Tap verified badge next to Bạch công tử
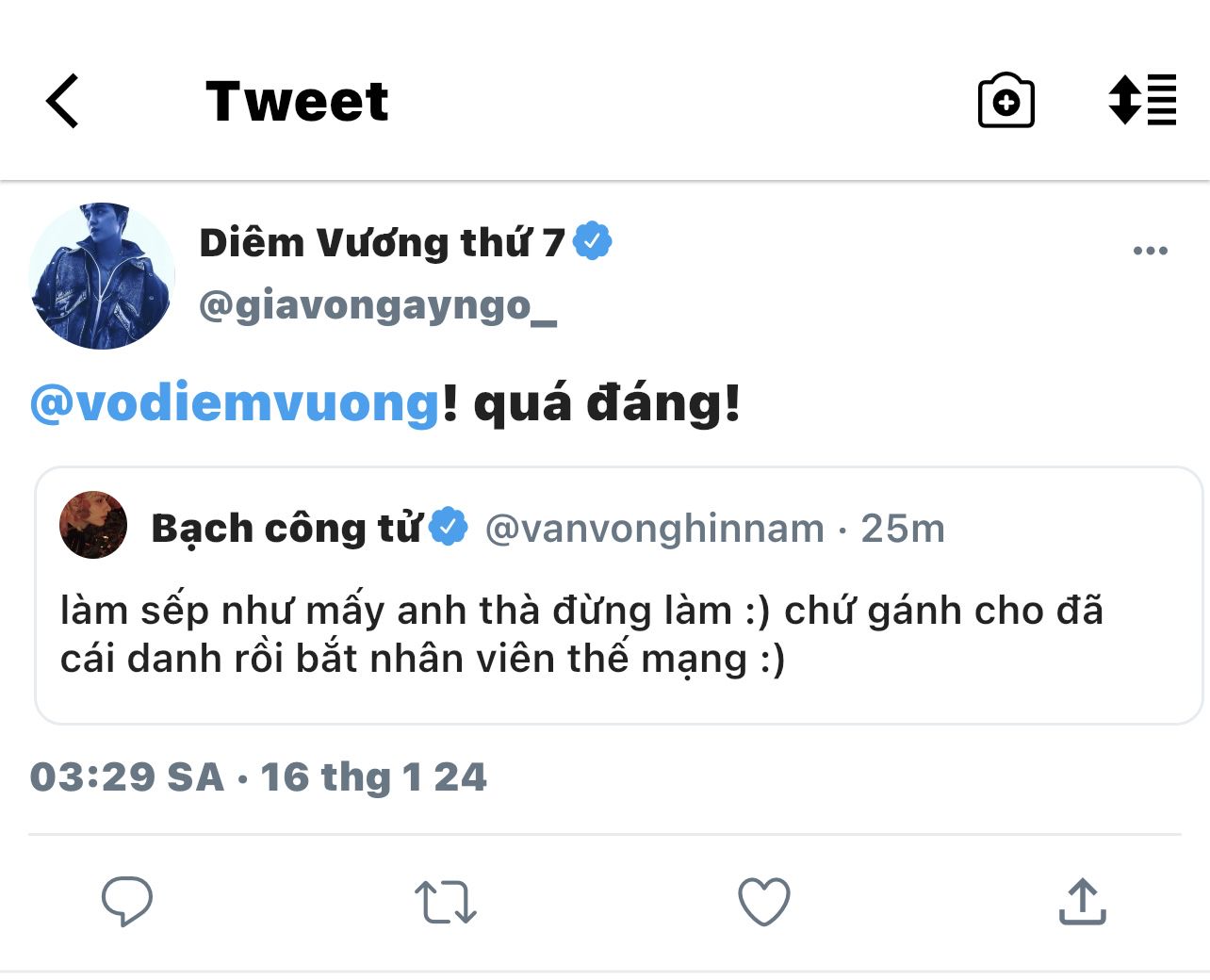 coord(449,527)
